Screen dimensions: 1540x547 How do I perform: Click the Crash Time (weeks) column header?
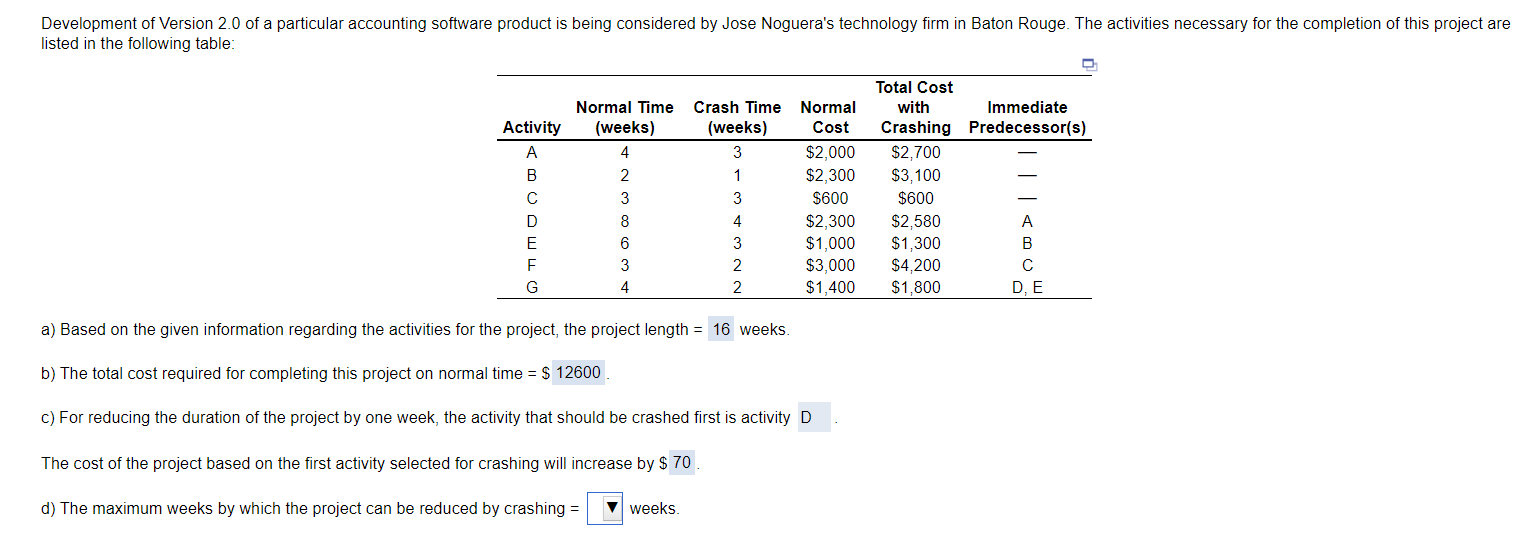(x=737, y=117)
